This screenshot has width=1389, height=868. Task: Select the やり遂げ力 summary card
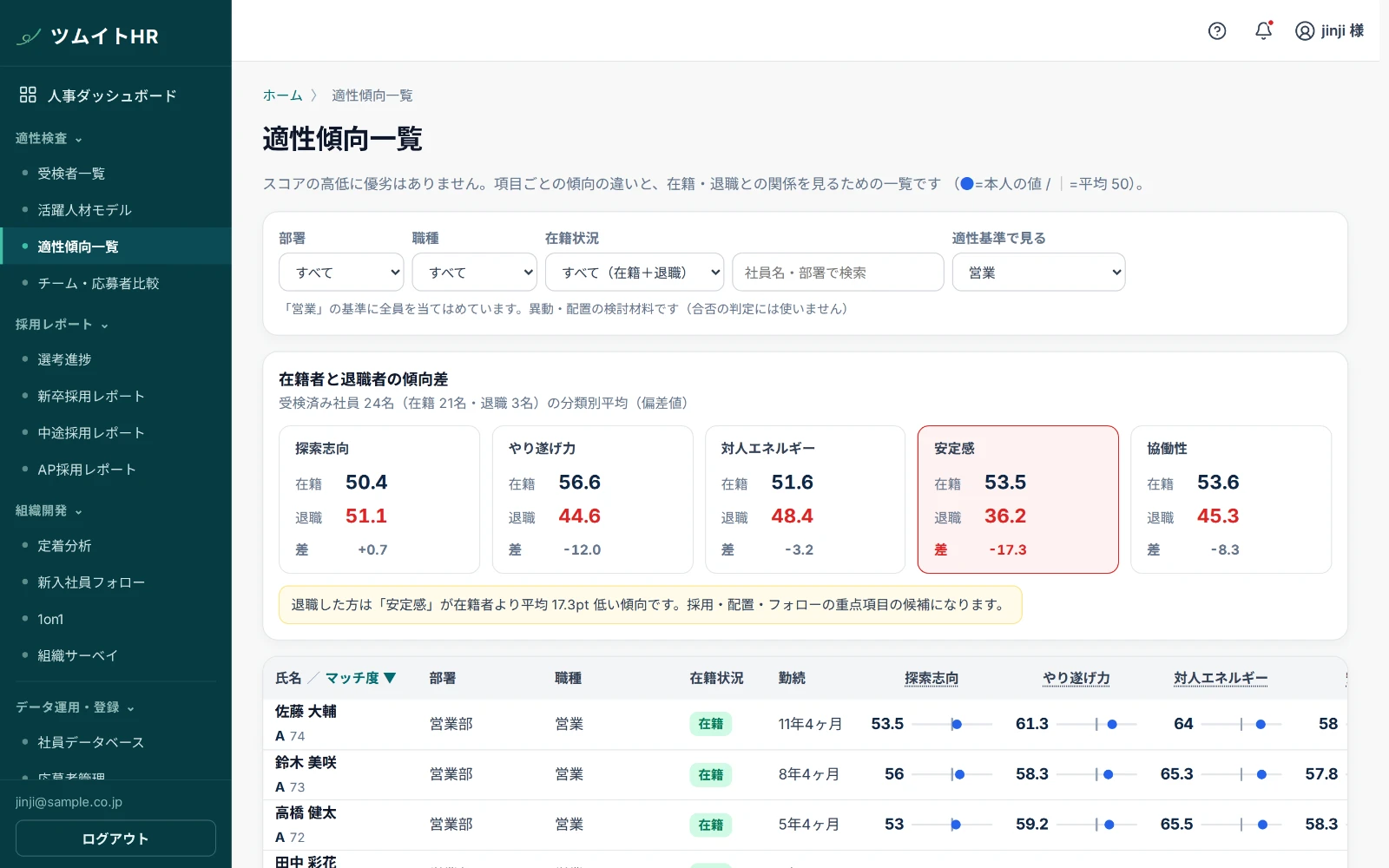pos(592,499)
